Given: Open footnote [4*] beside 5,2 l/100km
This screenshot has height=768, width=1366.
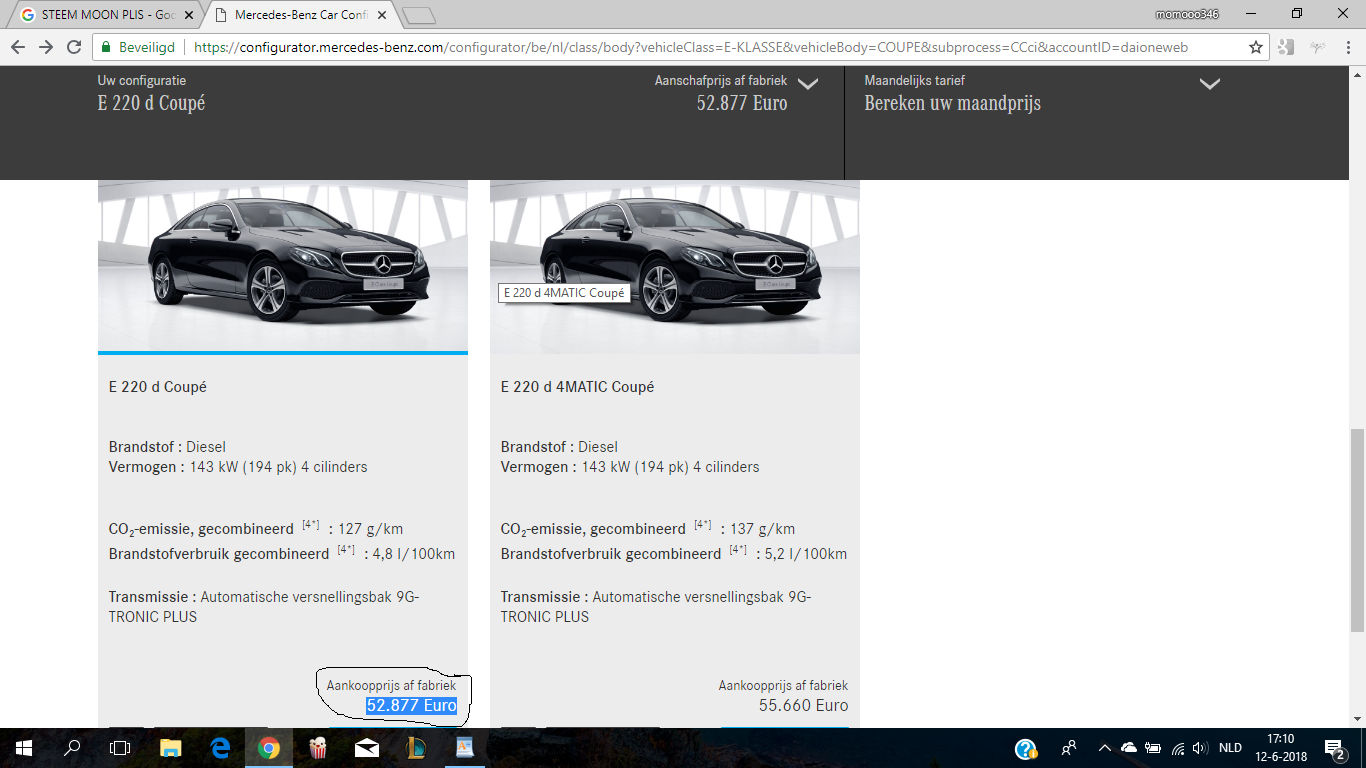Looking at the screenshot, I should [739, 549].
